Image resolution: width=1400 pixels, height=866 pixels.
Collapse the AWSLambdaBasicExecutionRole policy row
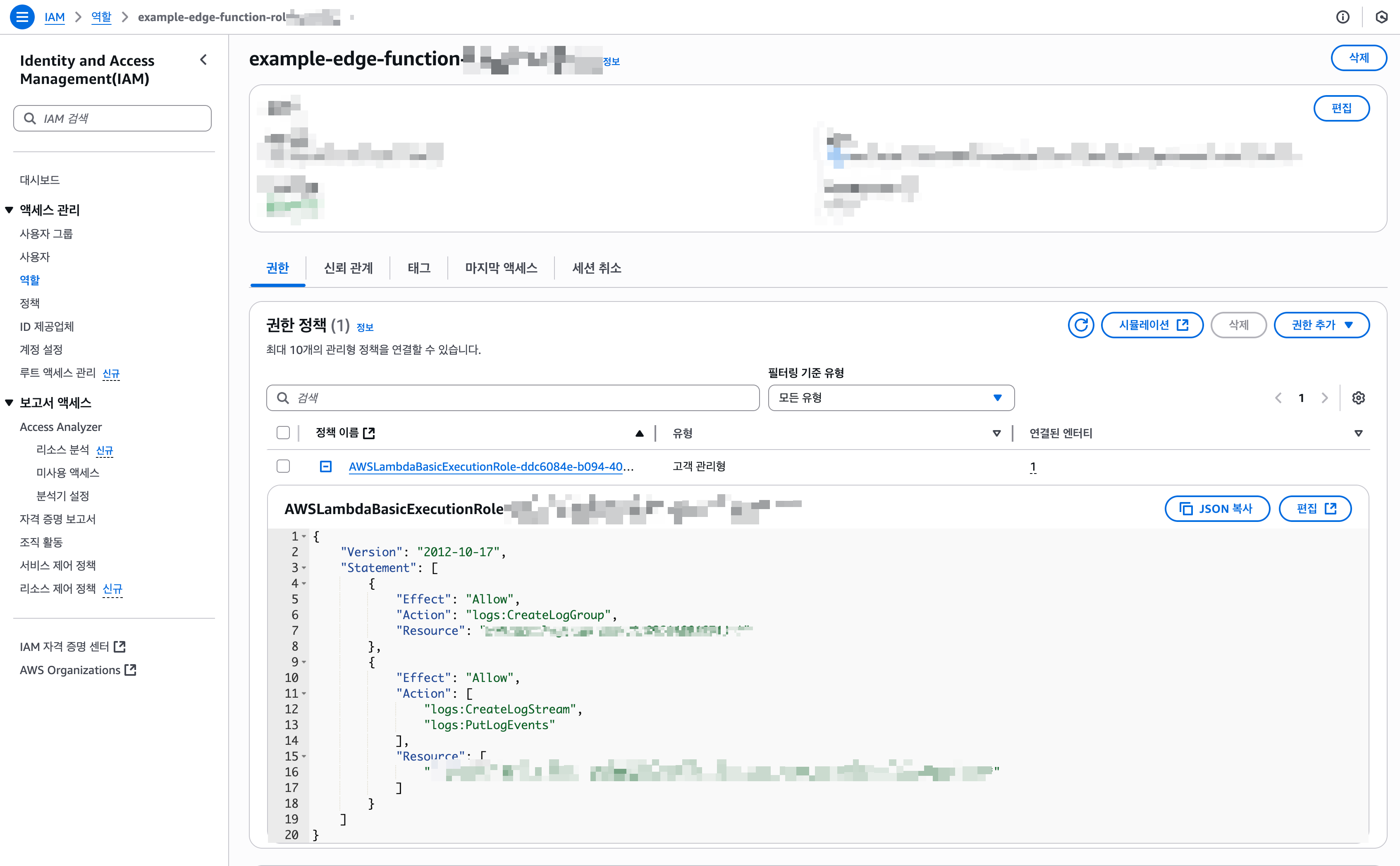point(325,467)
